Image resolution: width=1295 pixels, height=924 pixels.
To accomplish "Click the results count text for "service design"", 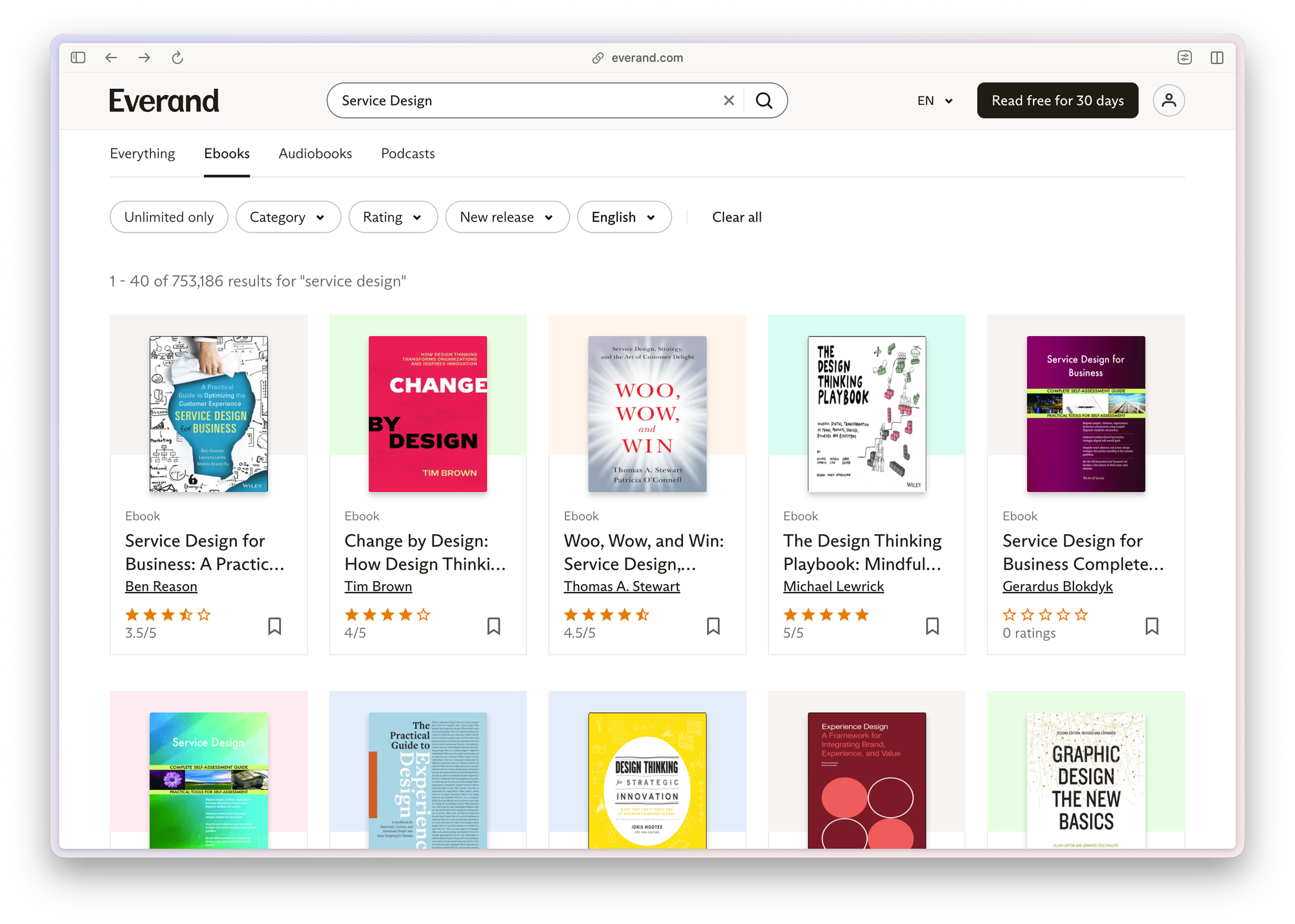I will pos(258,281).
